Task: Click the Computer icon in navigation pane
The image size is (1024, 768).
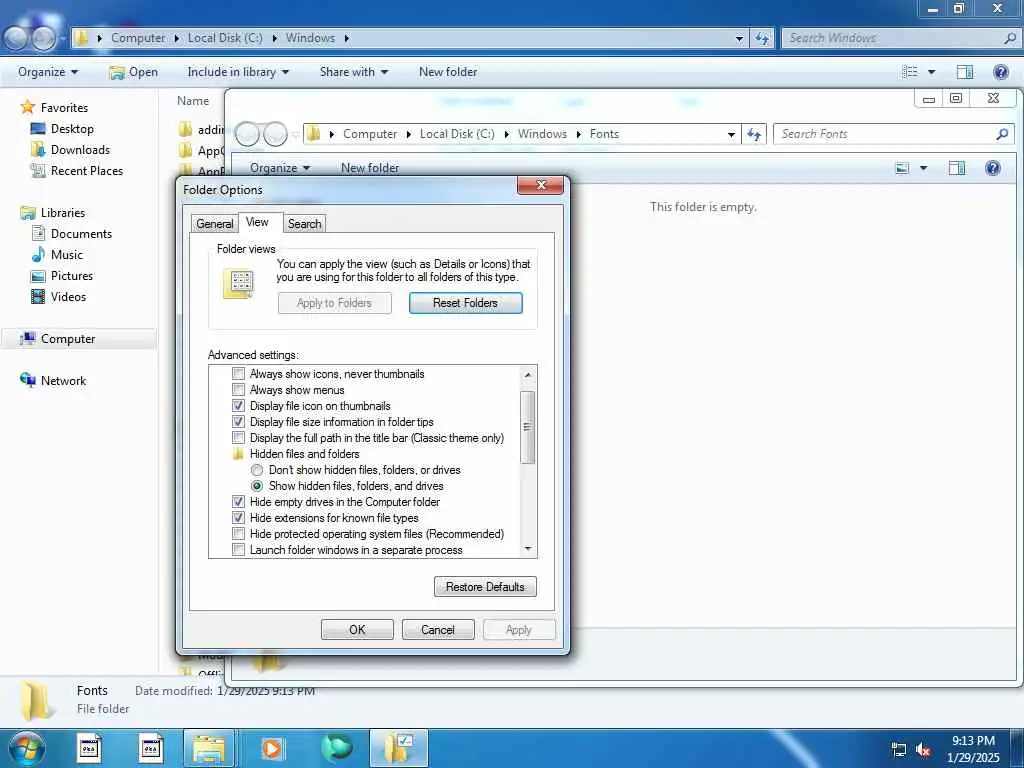Action: pos(27,338)
